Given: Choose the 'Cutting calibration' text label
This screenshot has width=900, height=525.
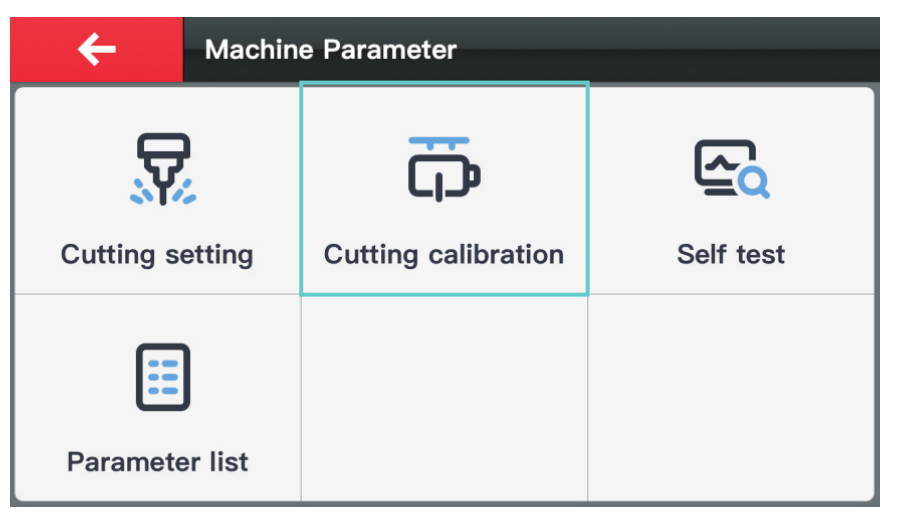Looking at the screenshot, I should pos(444,255).
